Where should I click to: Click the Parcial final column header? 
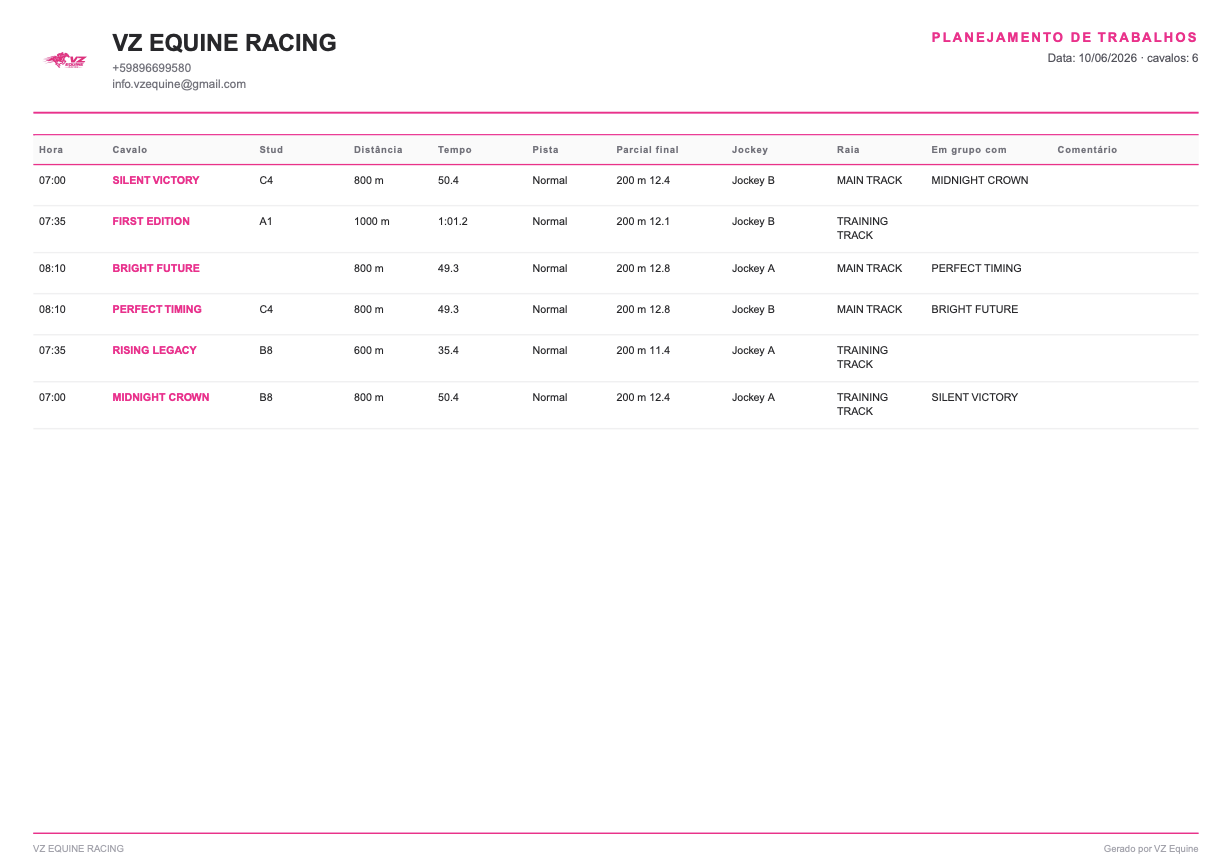pos(647,150)
